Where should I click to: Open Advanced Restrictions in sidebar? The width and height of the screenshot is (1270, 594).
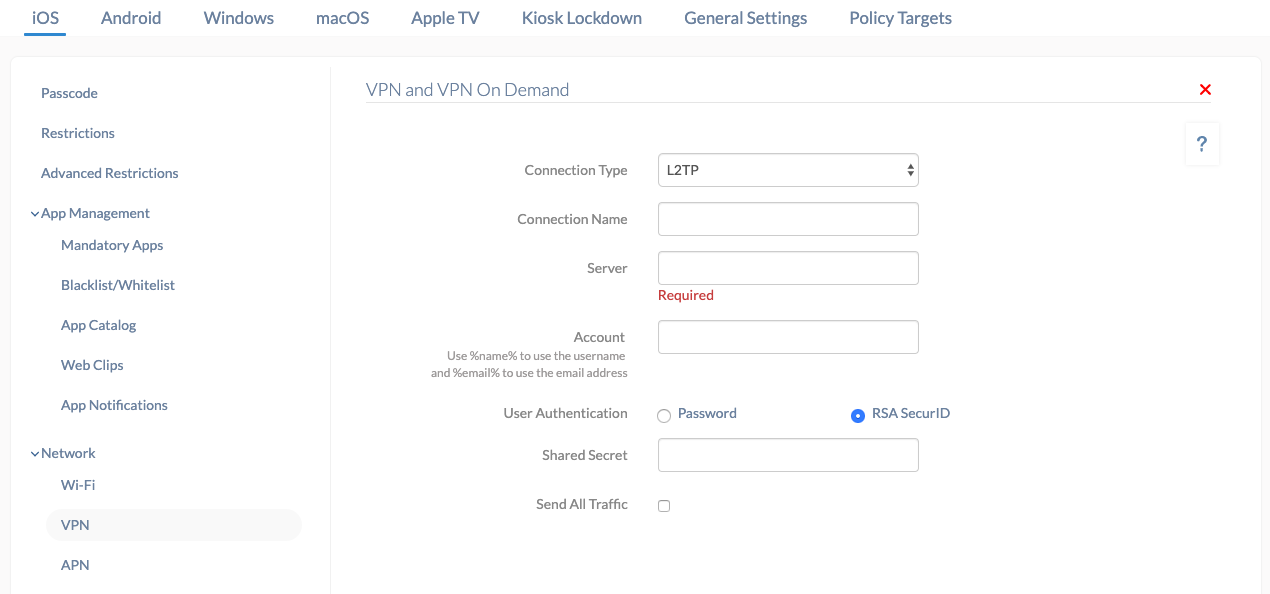point(110,173)
